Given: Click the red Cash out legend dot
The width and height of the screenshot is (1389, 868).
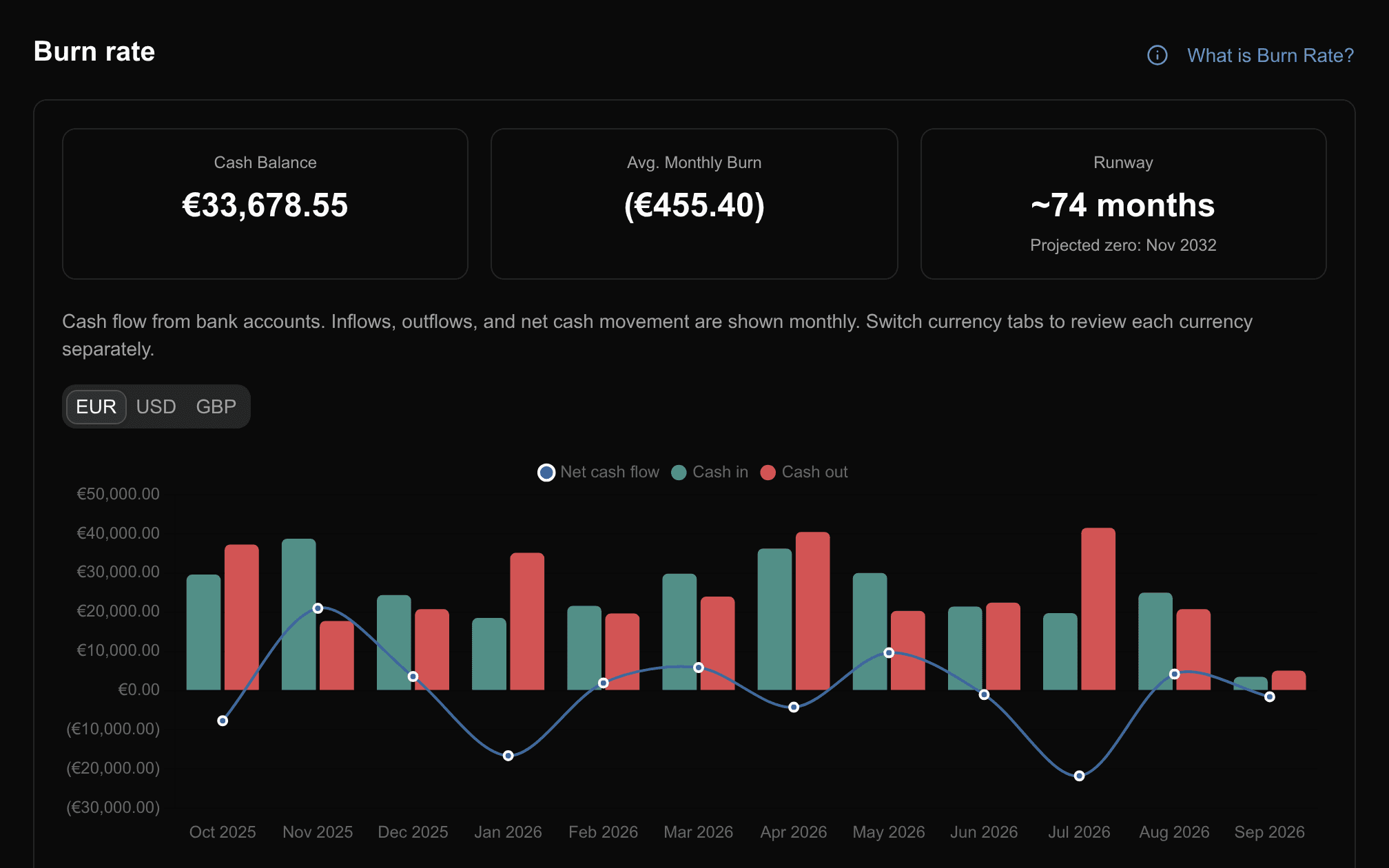Looking at the screenshot, I should [x=768, y=473].
